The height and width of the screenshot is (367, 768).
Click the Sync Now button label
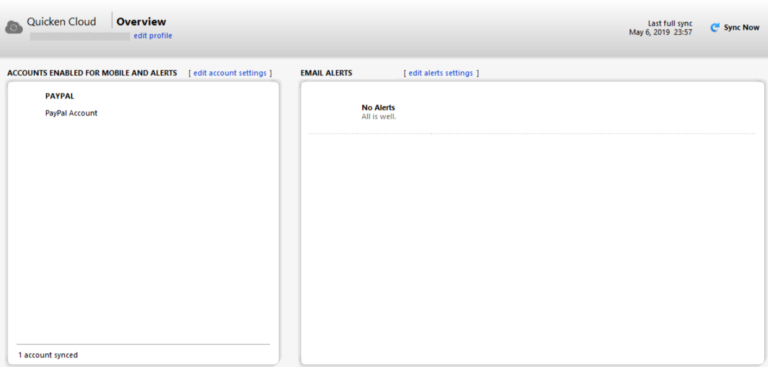coord(742,27)
